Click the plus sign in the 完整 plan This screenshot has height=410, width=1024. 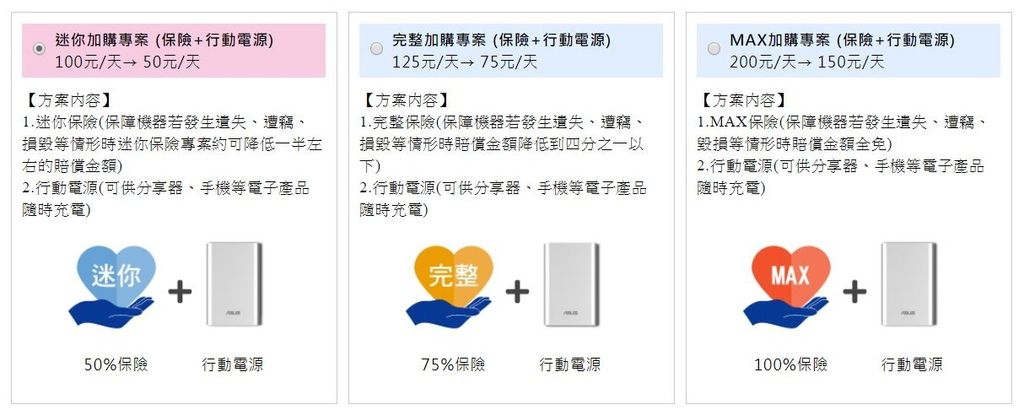(x=517, y=292)
